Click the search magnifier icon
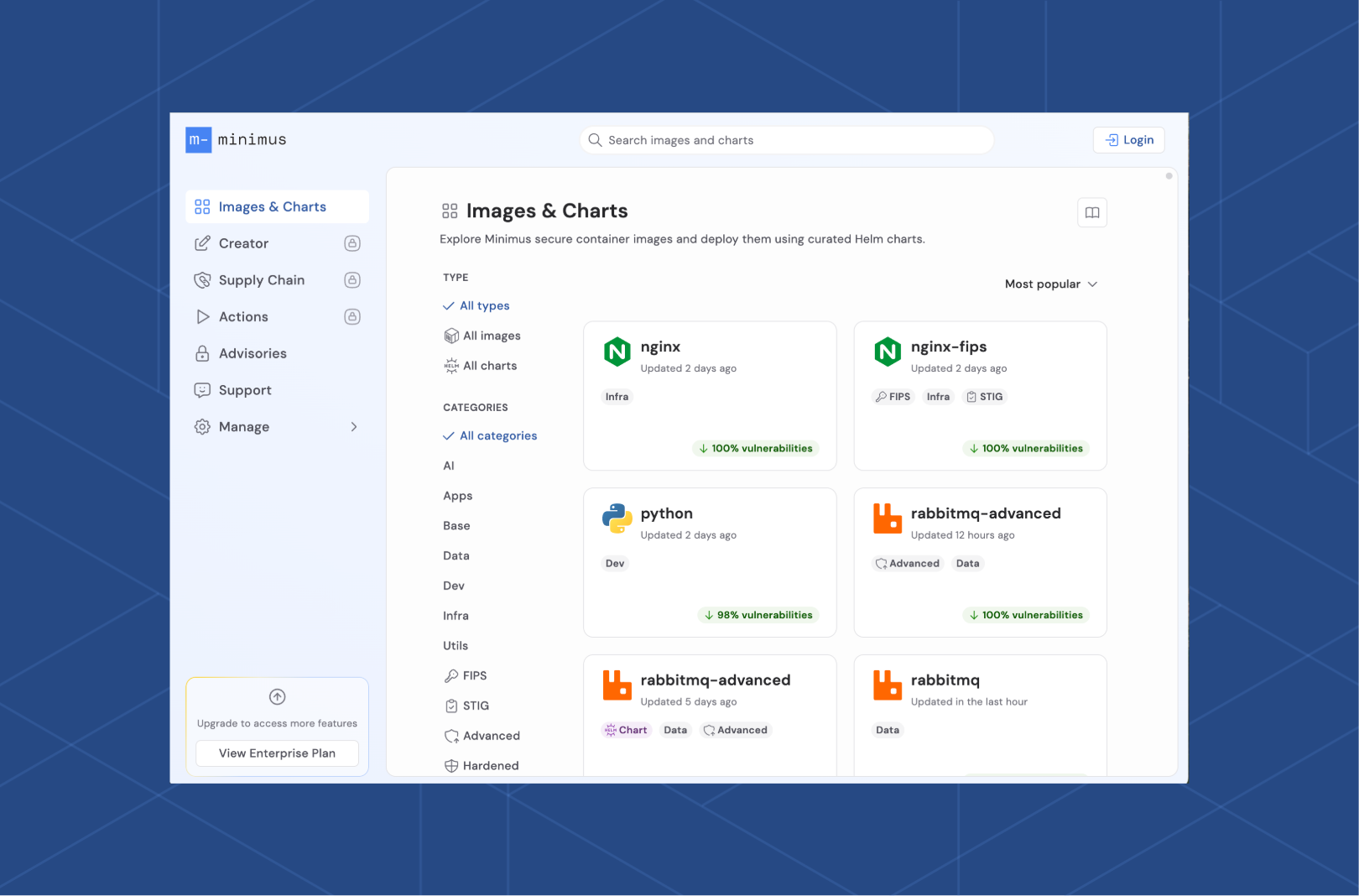The width and height of the screenshot is (1359, 896). 595,140
